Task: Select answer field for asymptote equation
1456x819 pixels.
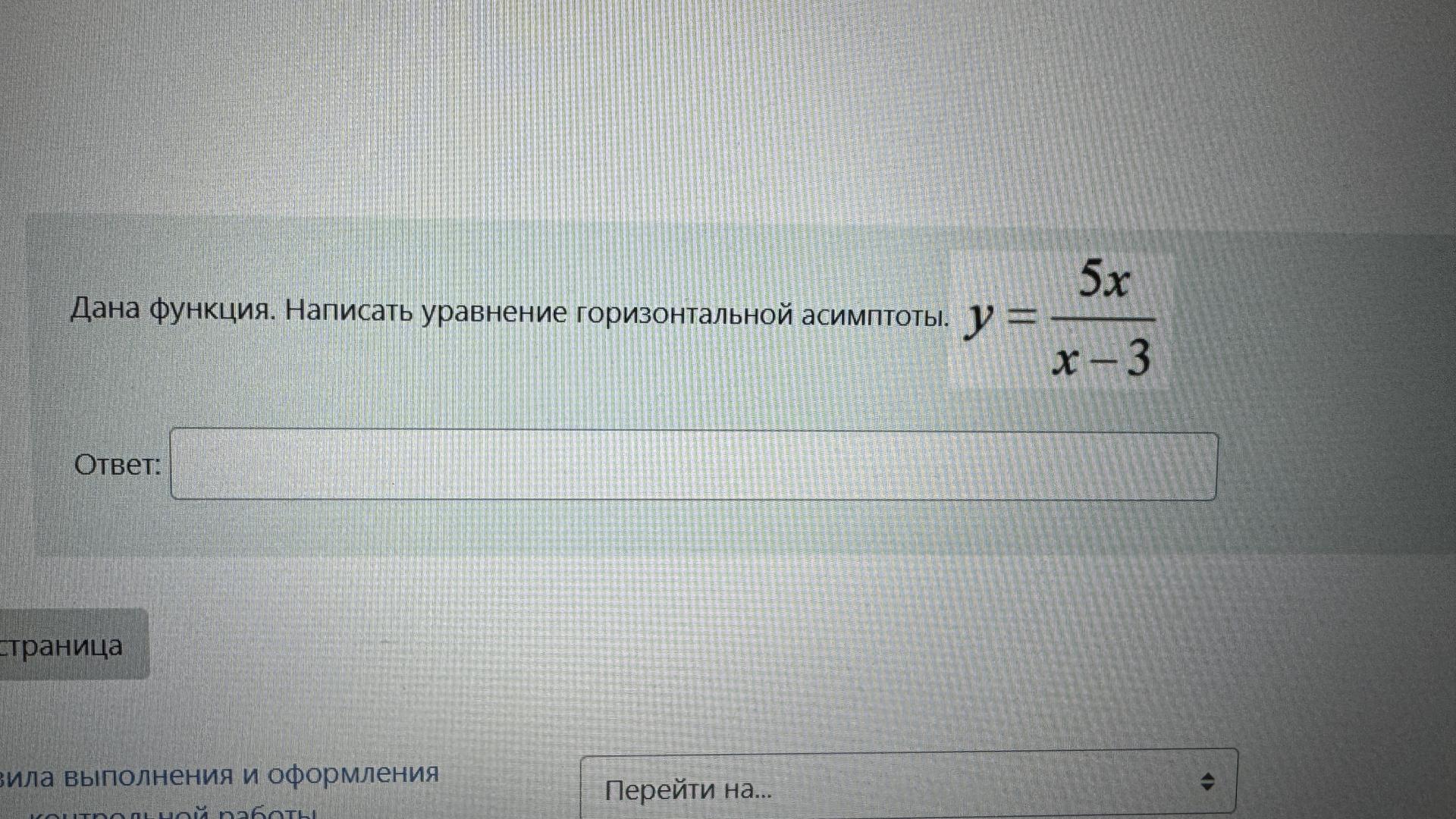Action: pos(695,463)
